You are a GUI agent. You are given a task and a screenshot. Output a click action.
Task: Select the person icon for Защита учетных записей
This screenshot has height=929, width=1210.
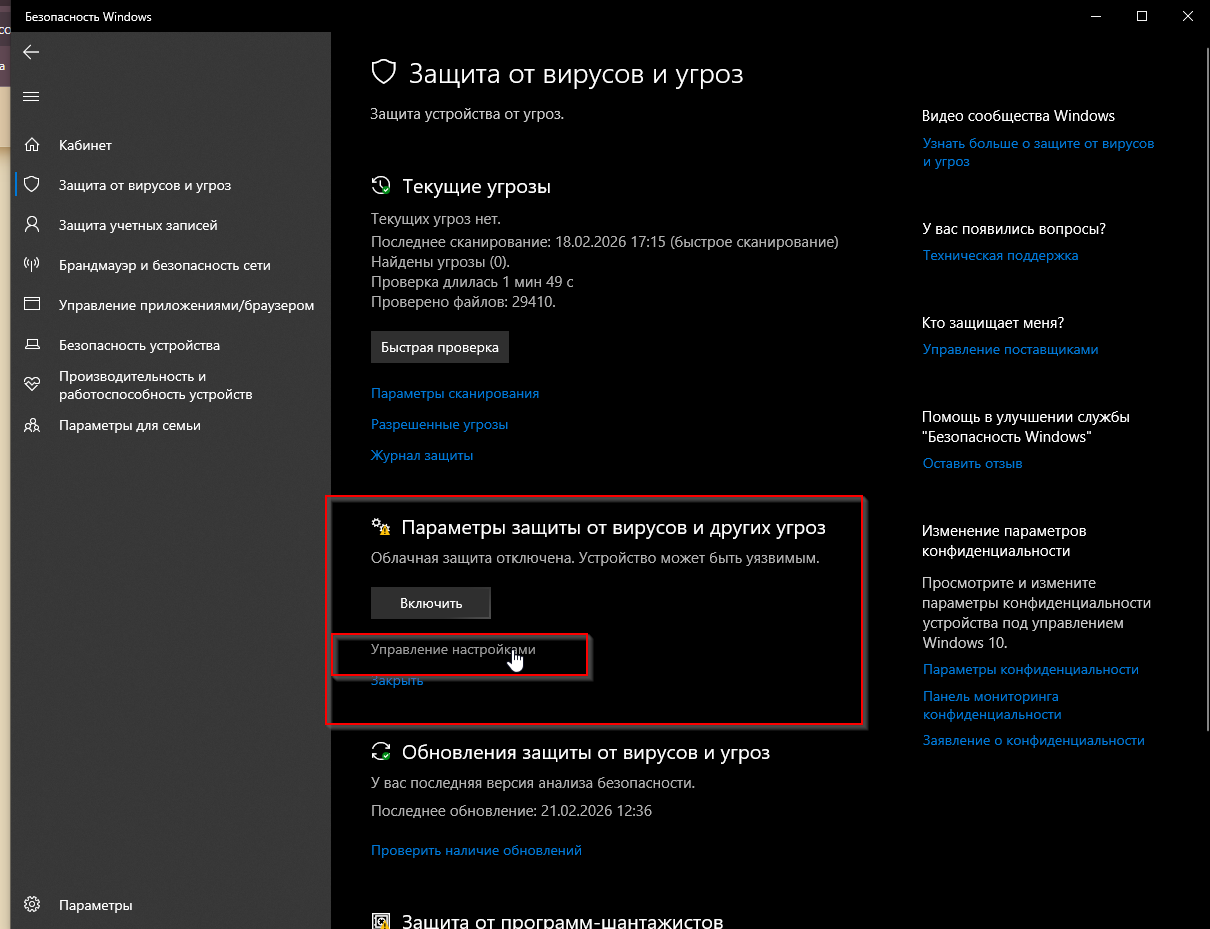(x=31, y=225)
